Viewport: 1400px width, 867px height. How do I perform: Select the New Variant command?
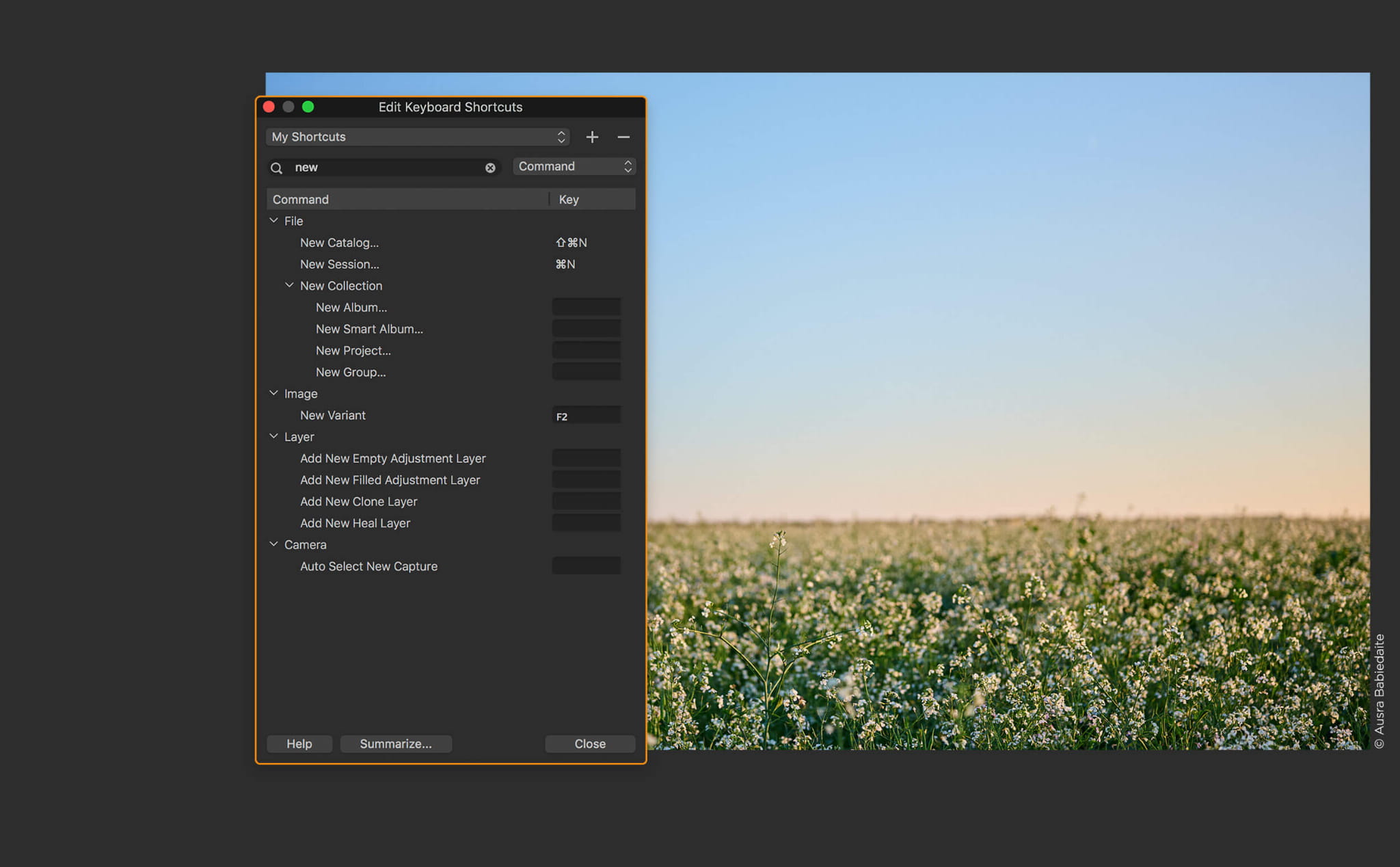(333, 415)
